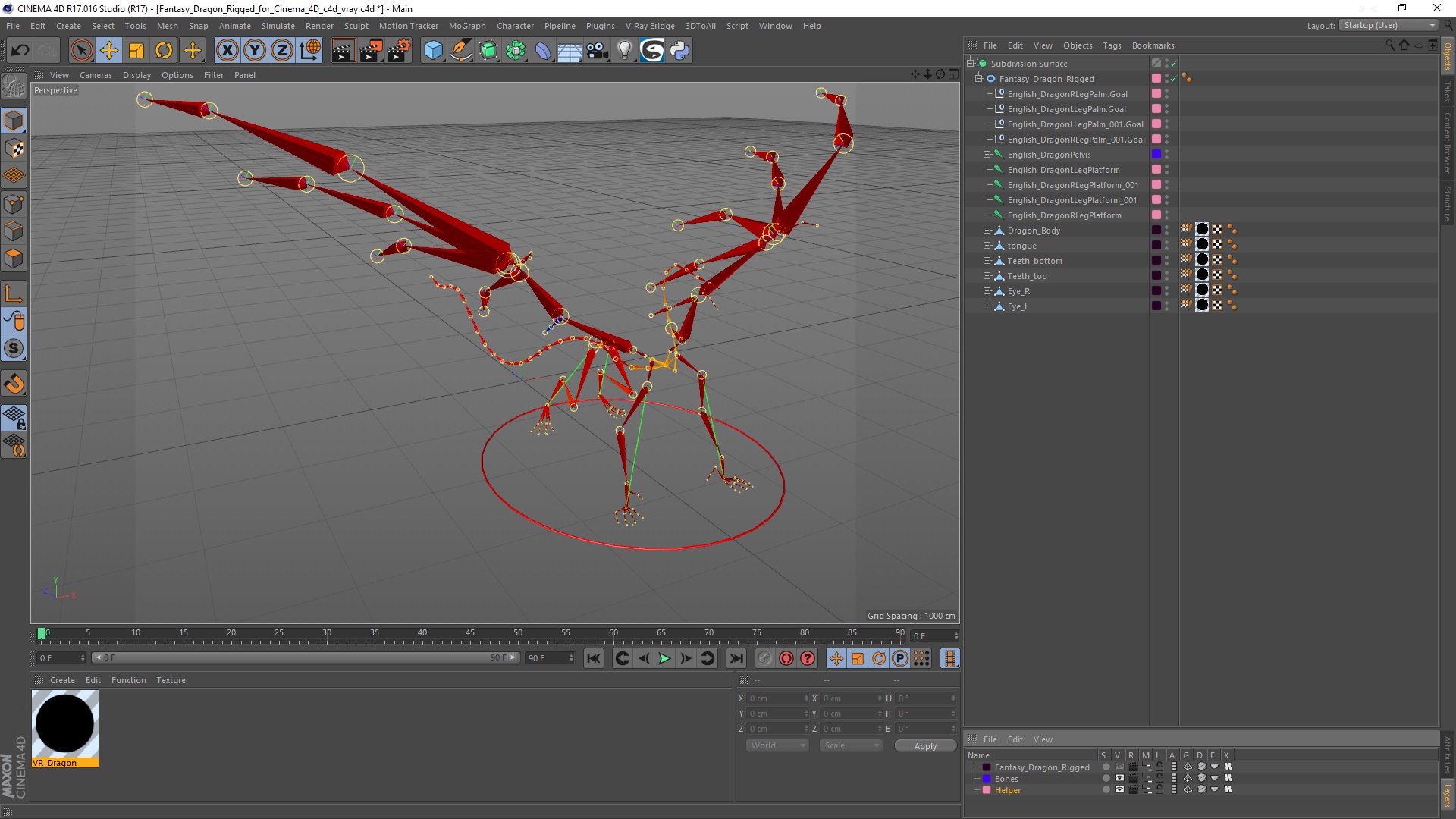The image size is (1456, 819).
Task: Add a Subdivision Surface generator
Action: pyautogui.click(x=488, y=51)
